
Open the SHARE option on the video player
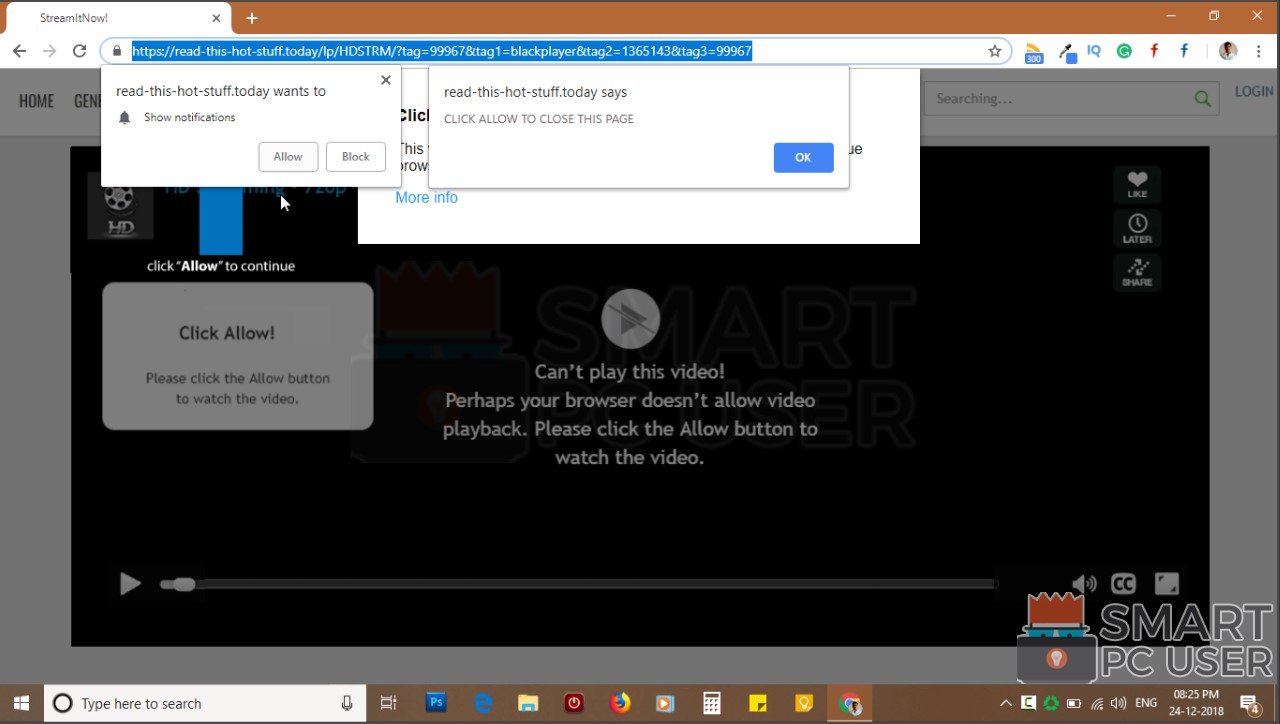pyautogui.click(x=1137, y=272)
